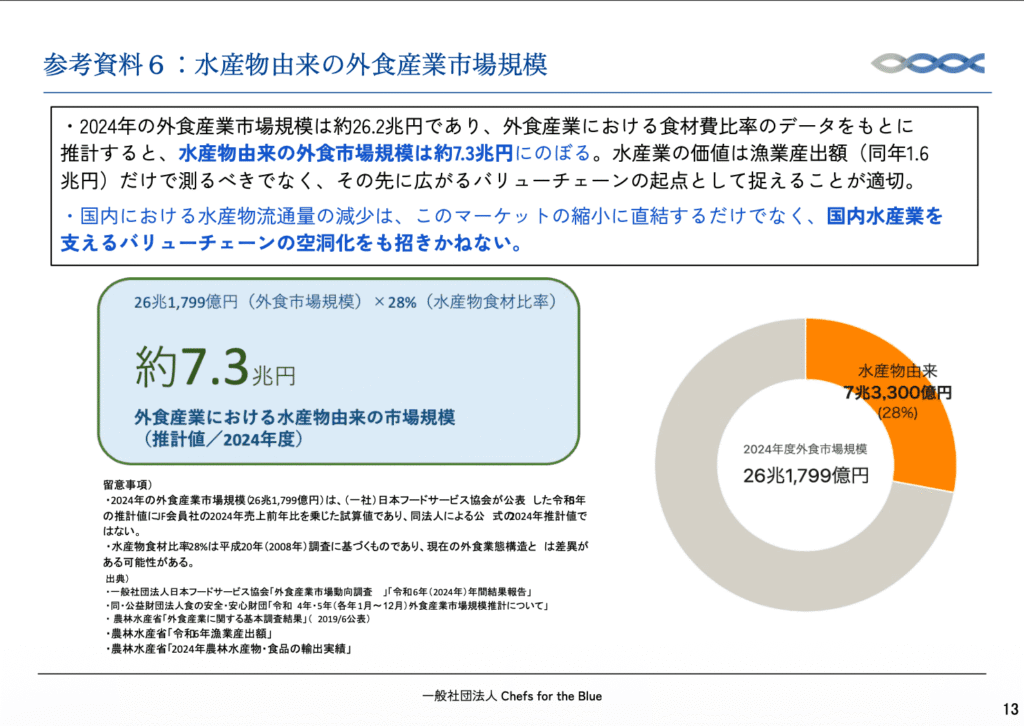
Task: Click caption '外食産業における水産物由来の市場規模'
Action: tap(295, 417)
